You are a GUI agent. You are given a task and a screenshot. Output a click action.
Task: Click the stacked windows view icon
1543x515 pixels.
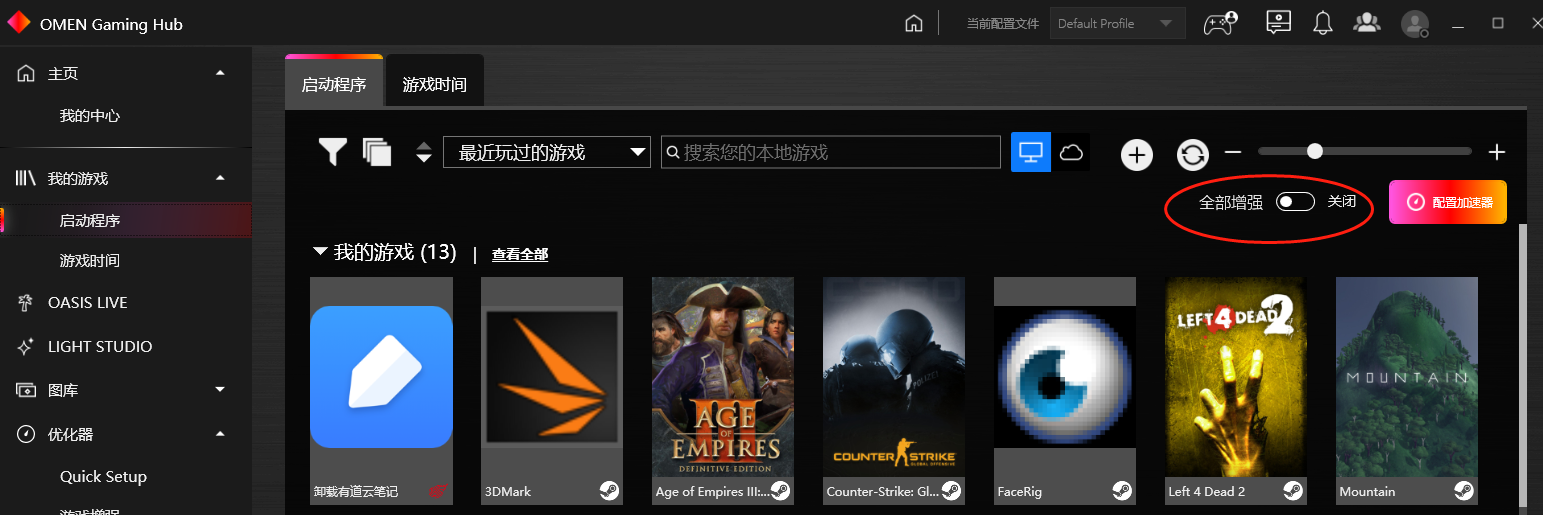pos(377,152)
